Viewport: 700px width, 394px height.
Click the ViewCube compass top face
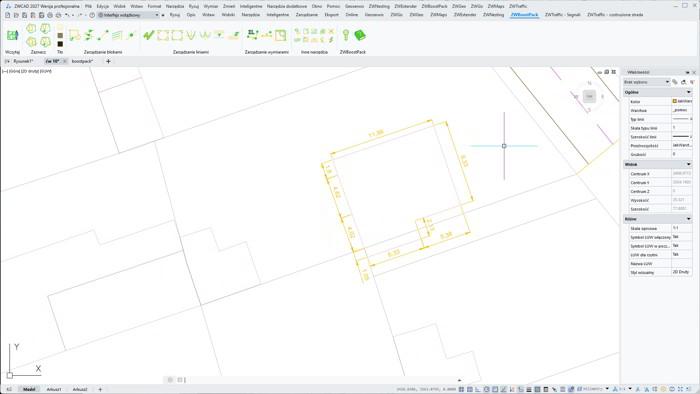pyautogui.click(x=589, y=96)
